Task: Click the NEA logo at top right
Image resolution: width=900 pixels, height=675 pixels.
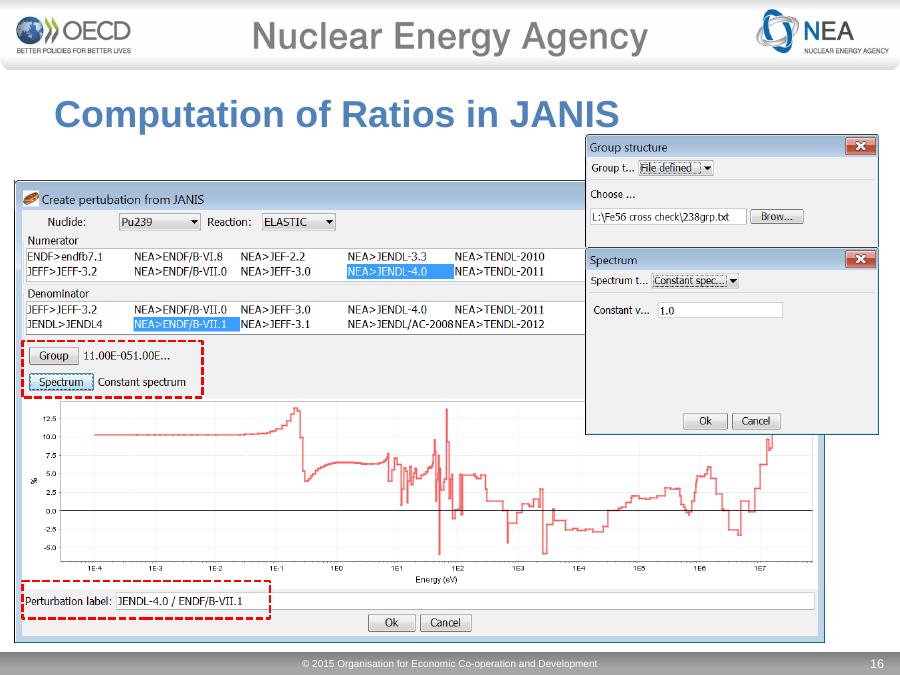Action: 822,36
